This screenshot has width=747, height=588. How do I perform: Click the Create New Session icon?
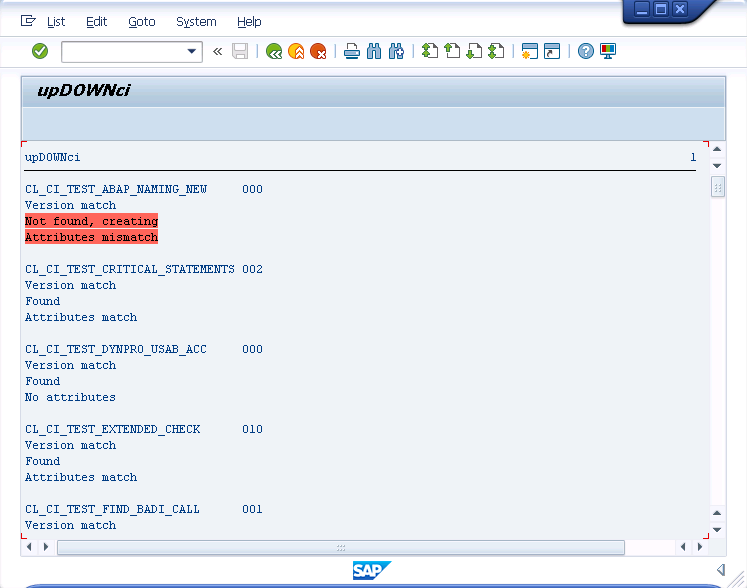(530, 51)
